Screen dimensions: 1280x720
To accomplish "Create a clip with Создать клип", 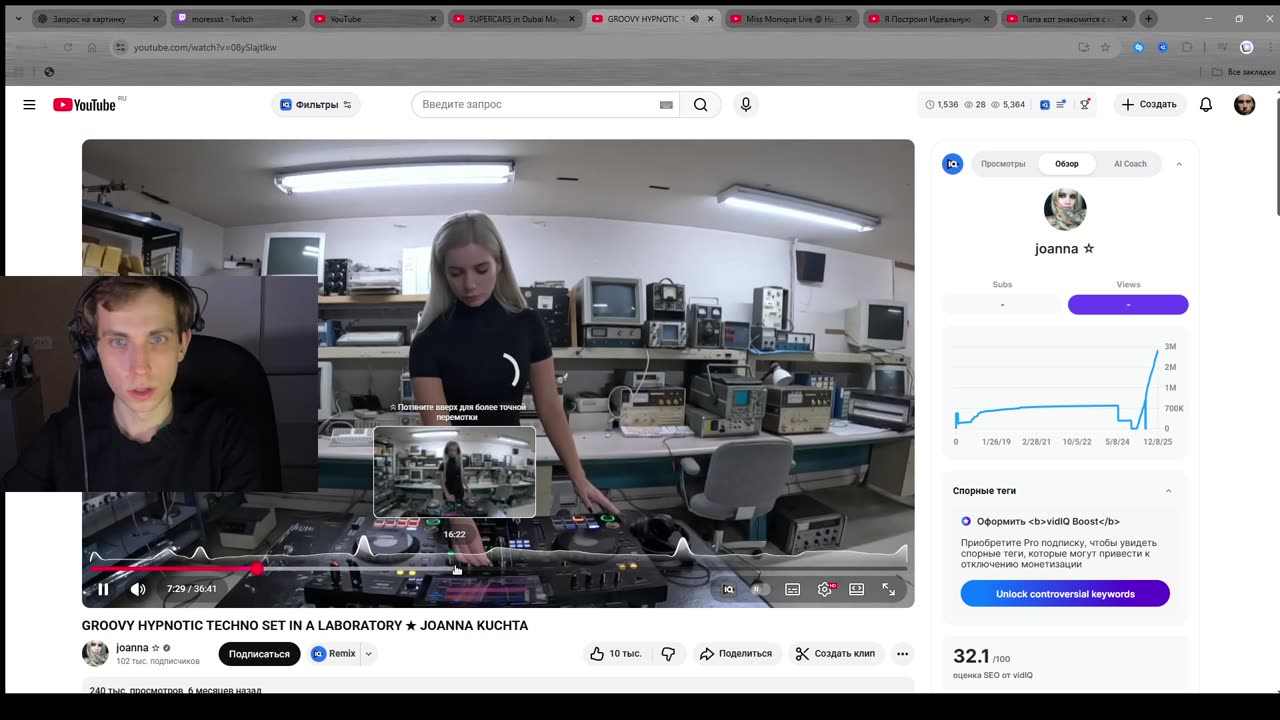I will point(835,654).
